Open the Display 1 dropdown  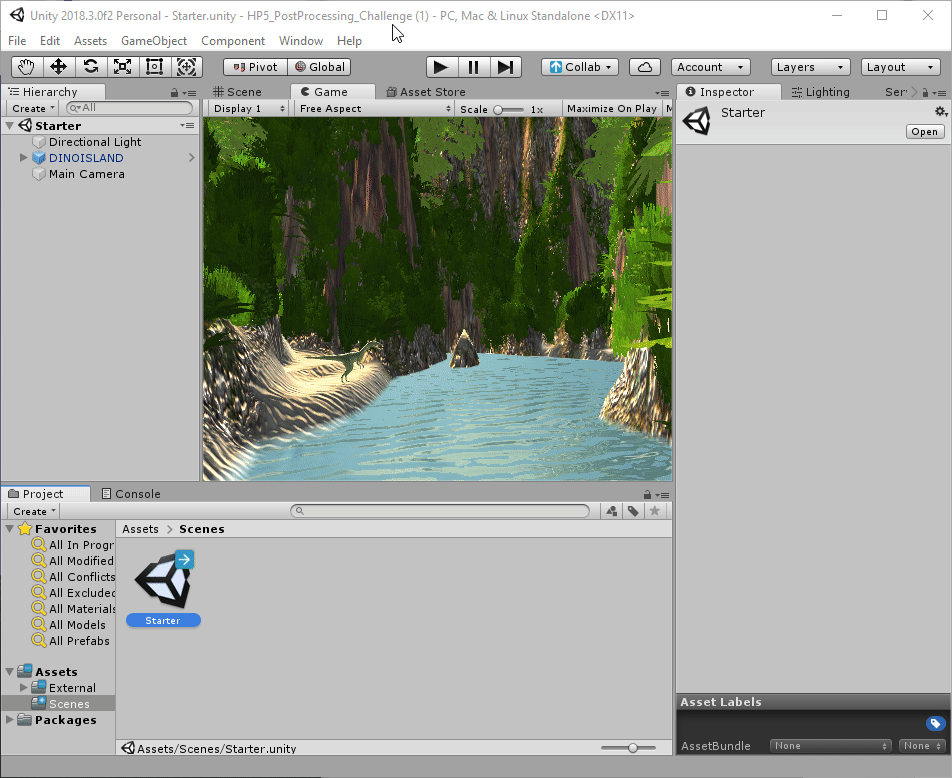tap(247, 109)
